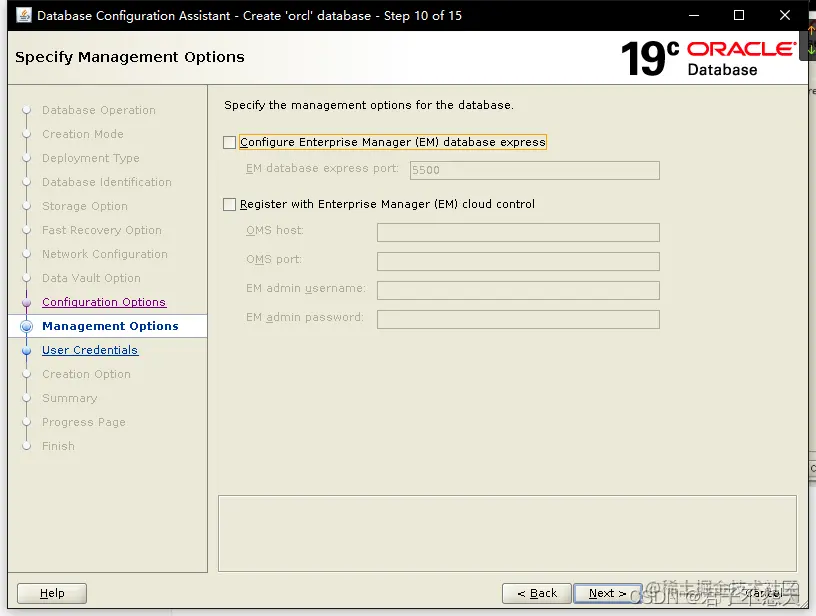Click the Help button
Screen dimensions: 816x616
52,593
